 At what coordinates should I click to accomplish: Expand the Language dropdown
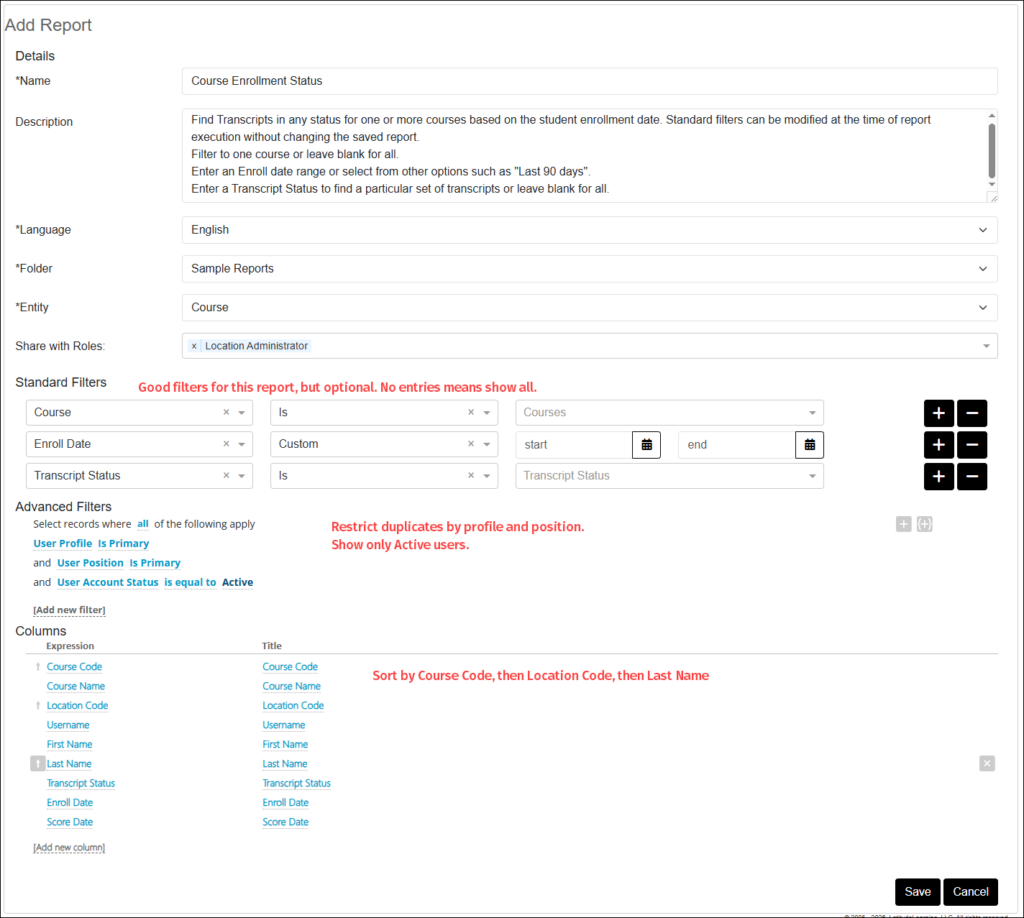[x=589, y=230]
